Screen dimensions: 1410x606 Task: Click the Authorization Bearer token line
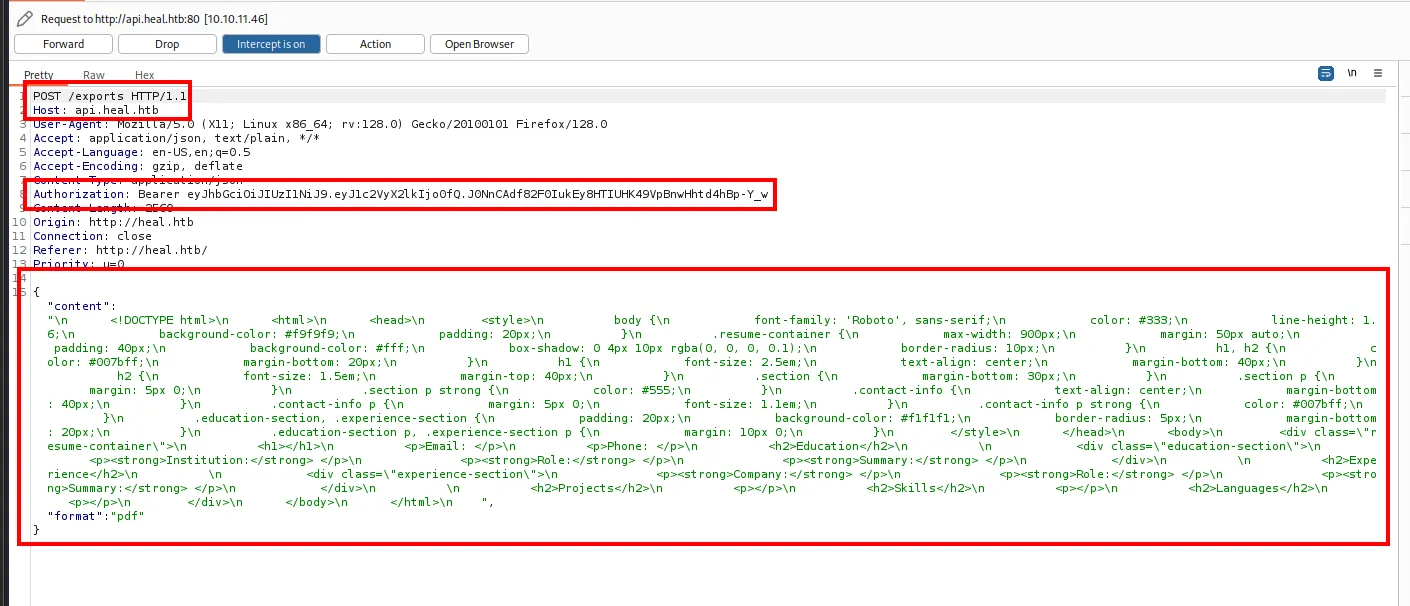(x=401, y=194)
